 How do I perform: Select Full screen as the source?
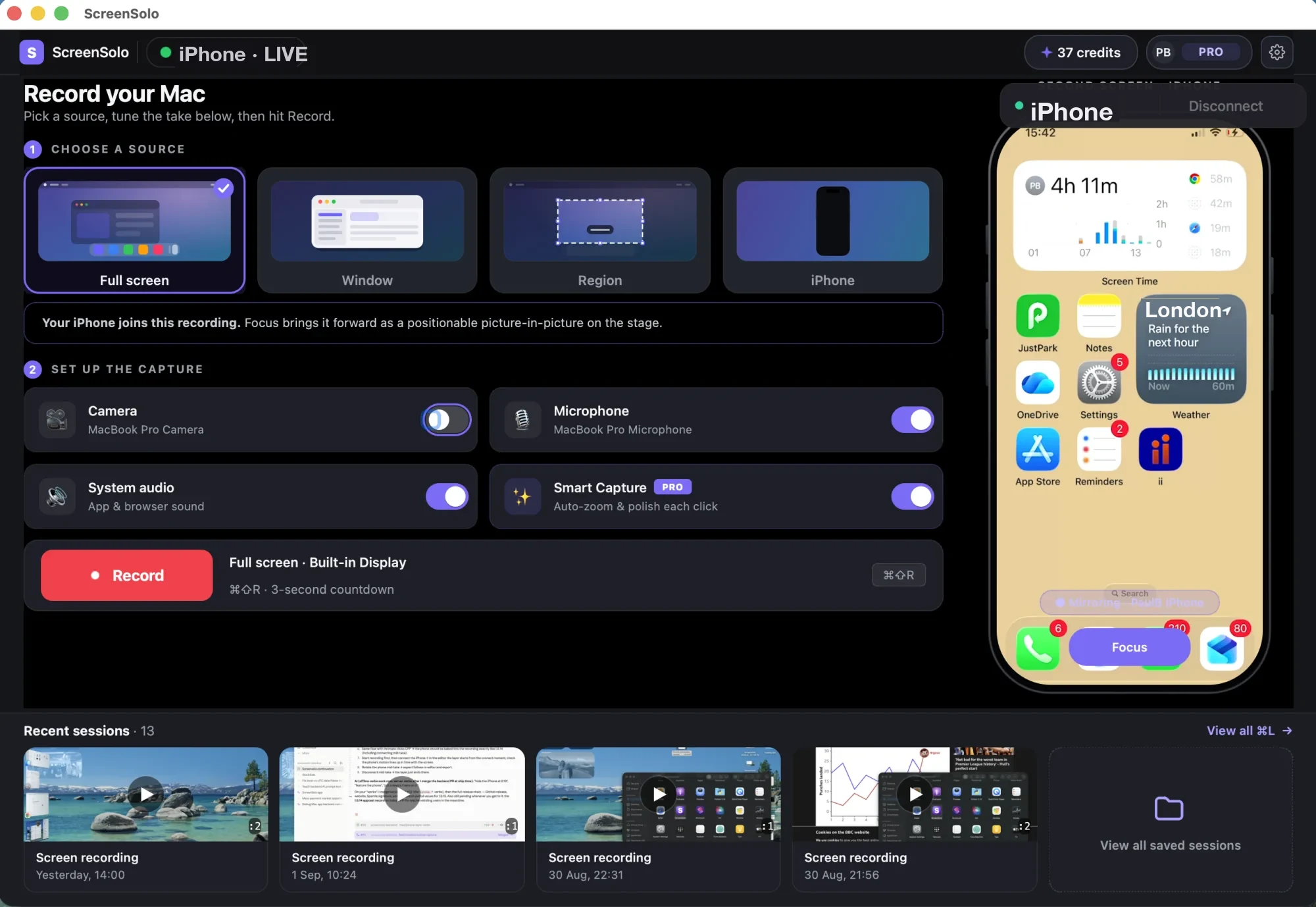134,230
